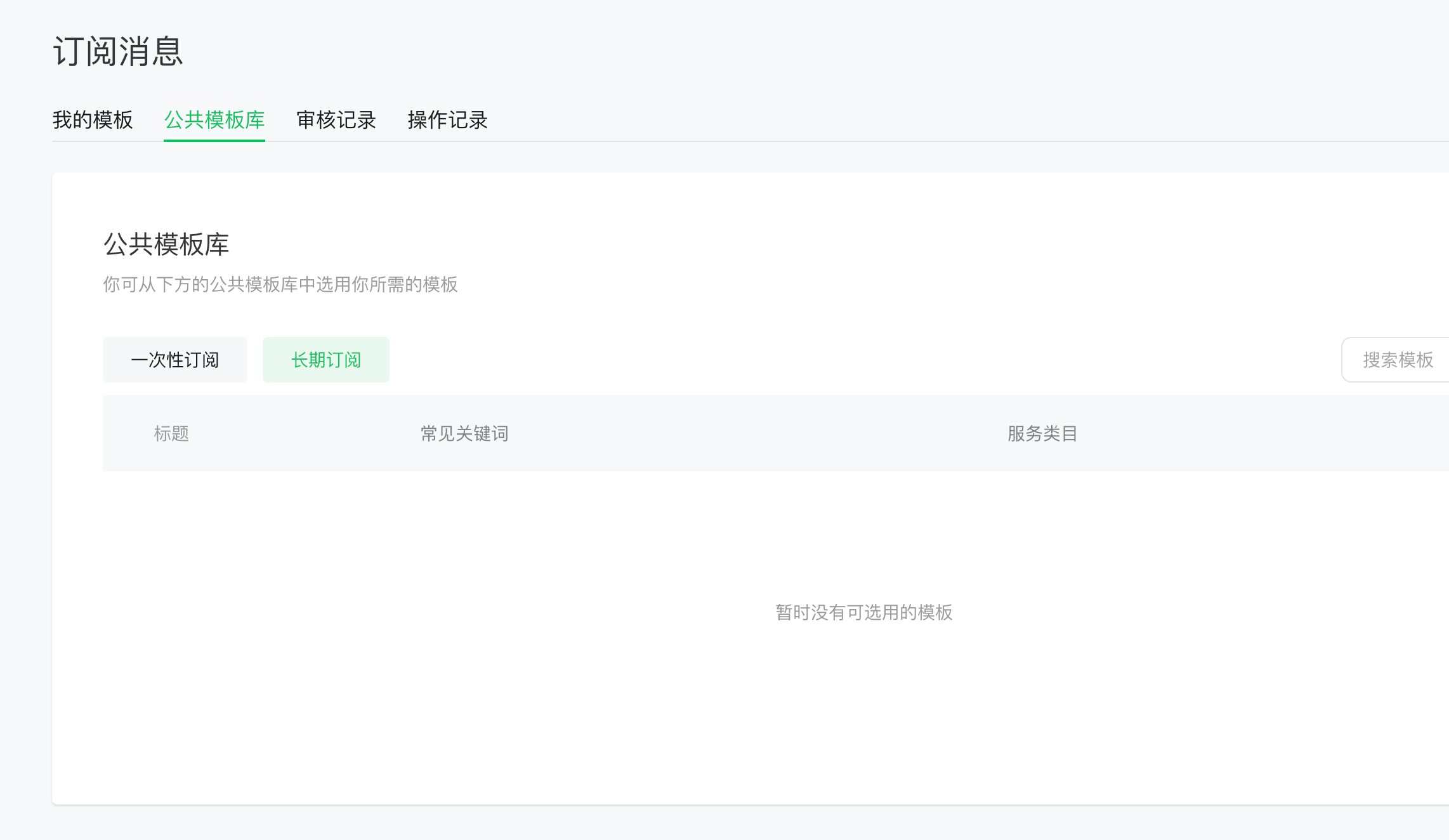The width and height of the screenshot is (1449, 840).
Task: Go to the 操作记录 tab
Action: pos(447,120)
